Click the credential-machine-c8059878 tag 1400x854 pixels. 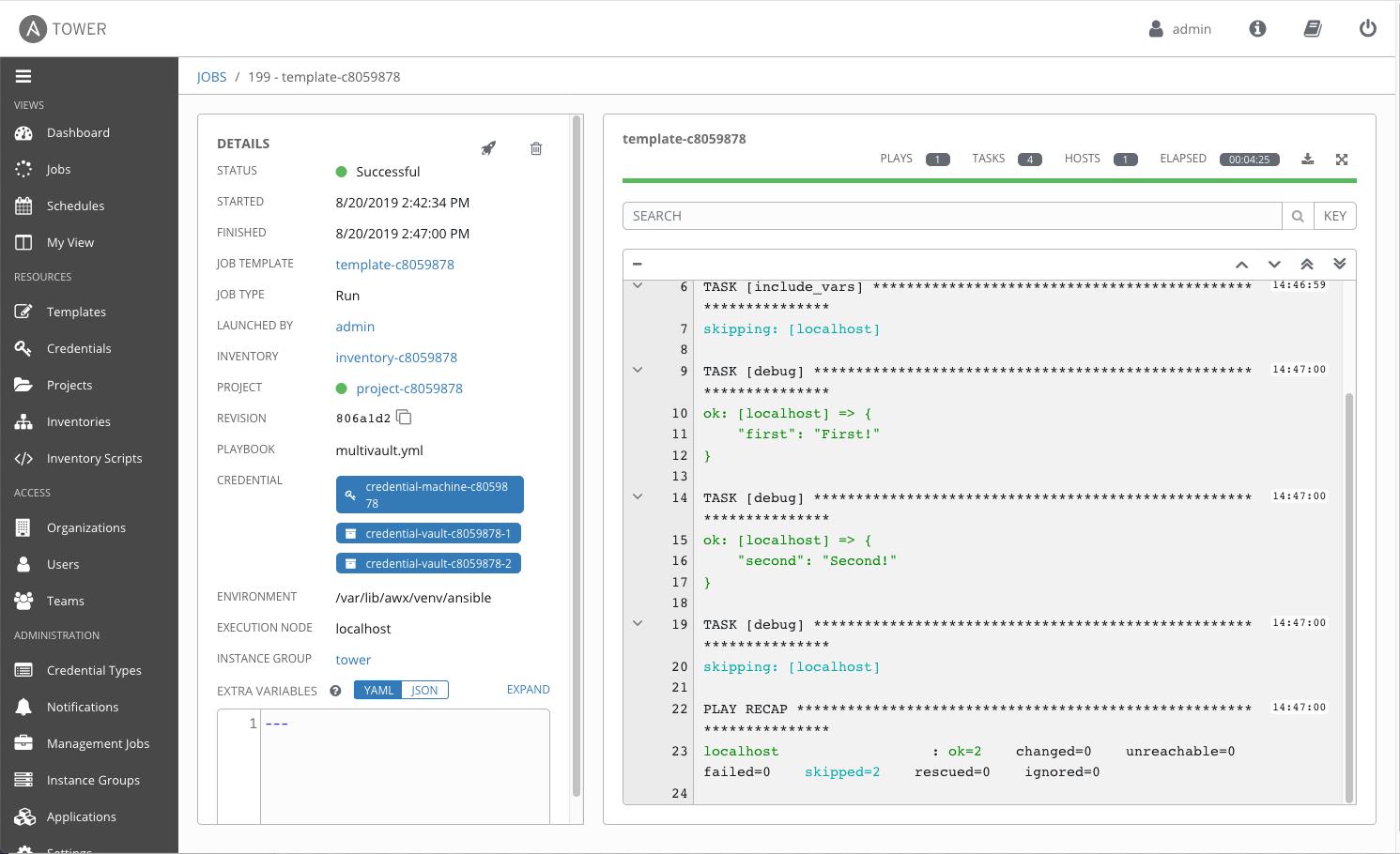(x=430, y=495)
